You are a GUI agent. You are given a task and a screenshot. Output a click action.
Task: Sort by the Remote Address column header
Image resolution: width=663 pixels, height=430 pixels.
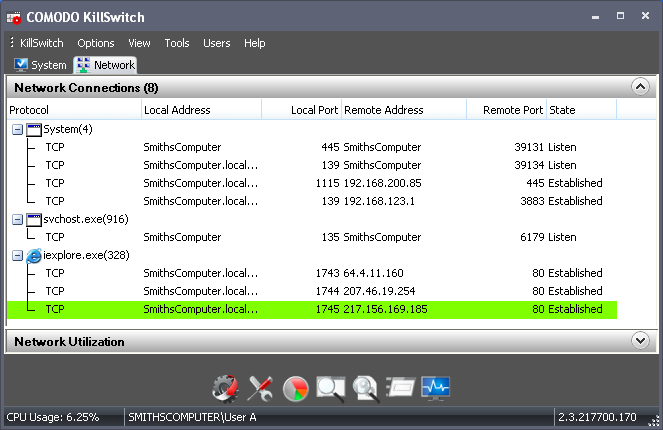(x=404, y=110)
